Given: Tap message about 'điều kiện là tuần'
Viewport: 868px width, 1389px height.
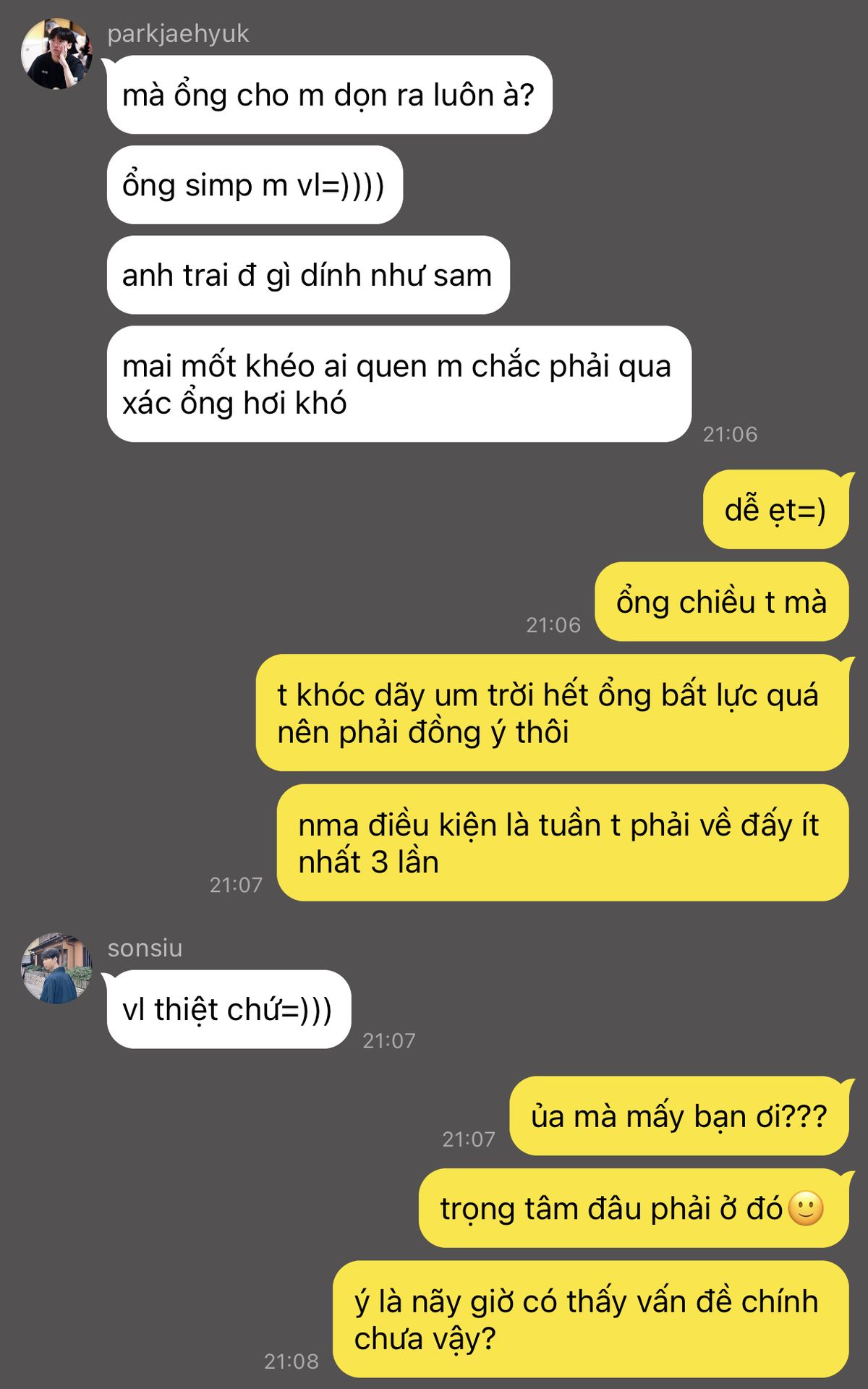Looking at the screenshot, I should tap(563, 843).
